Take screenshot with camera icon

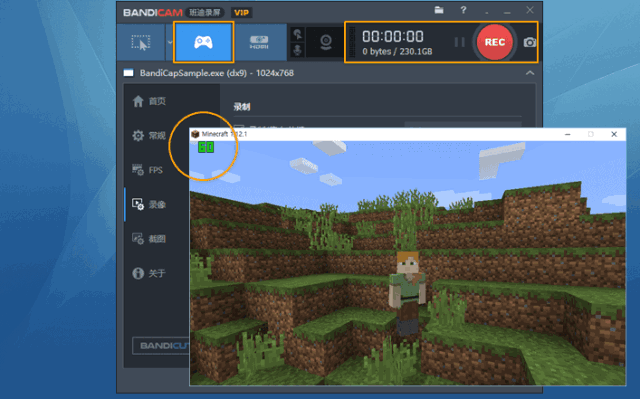point(530,42)
